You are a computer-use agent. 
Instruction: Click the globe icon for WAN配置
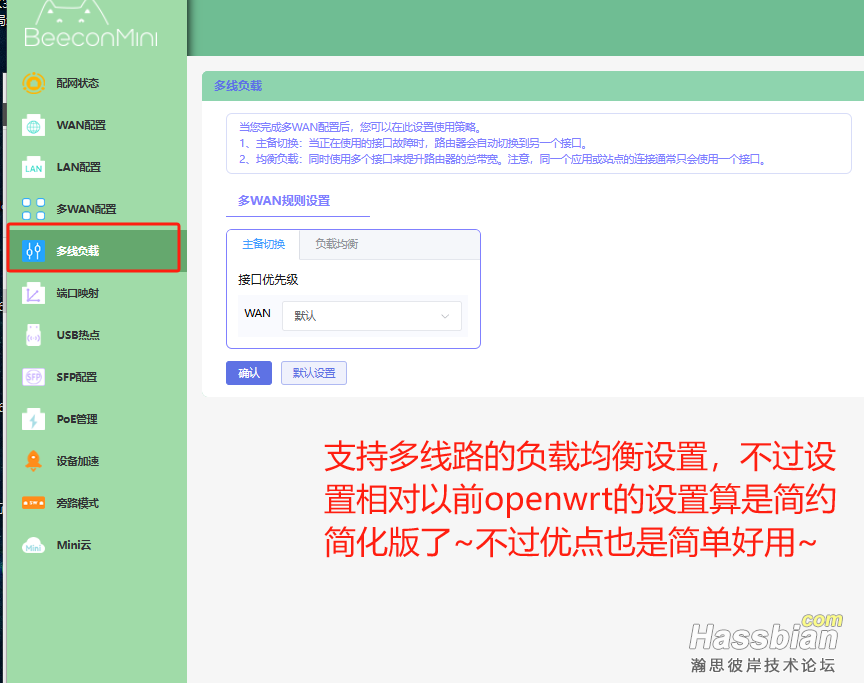[x=34, y=125]
